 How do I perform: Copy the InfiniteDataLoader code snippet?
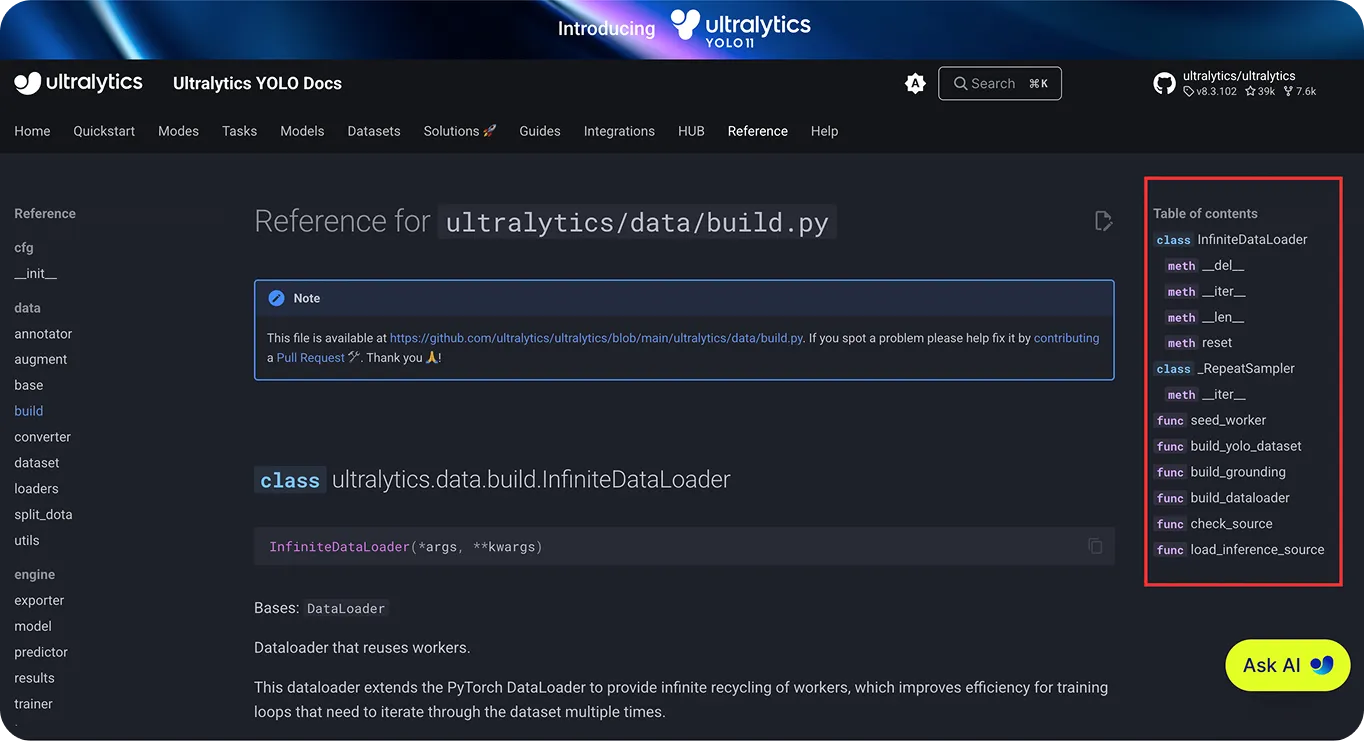coord(1095,546)
